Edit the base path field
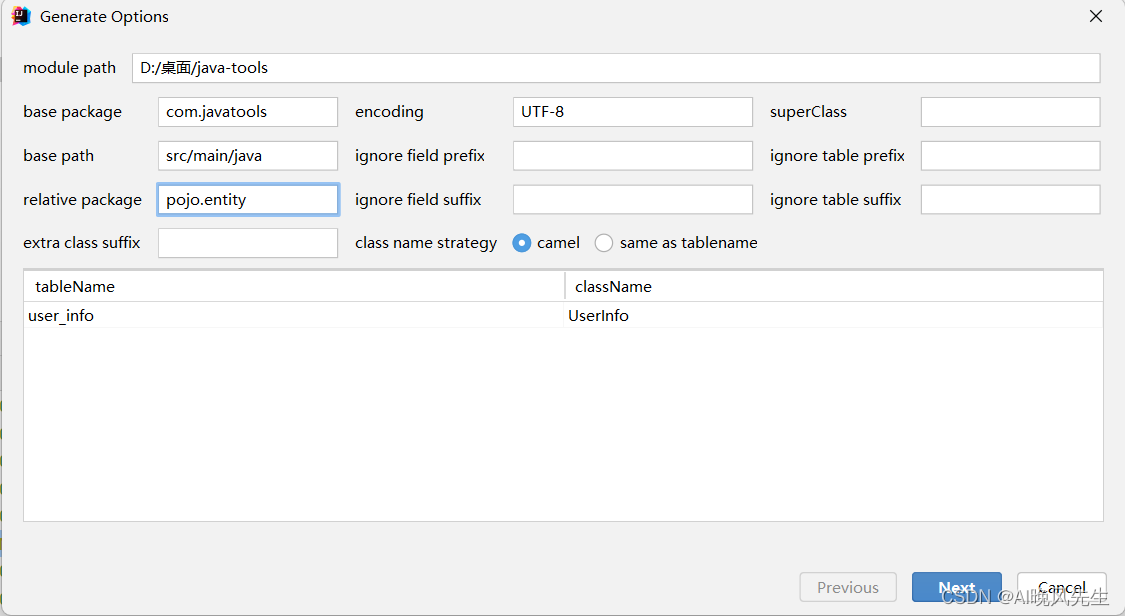The width and height of the screenshot is (1125, 616). coord(247,156)
